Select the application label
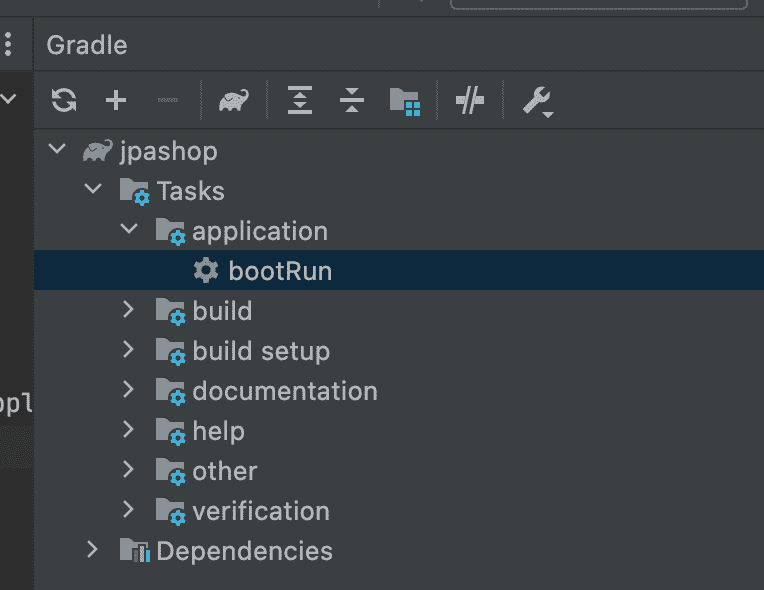The height and width of the screenshot is (590, 764). click(260, 232)
